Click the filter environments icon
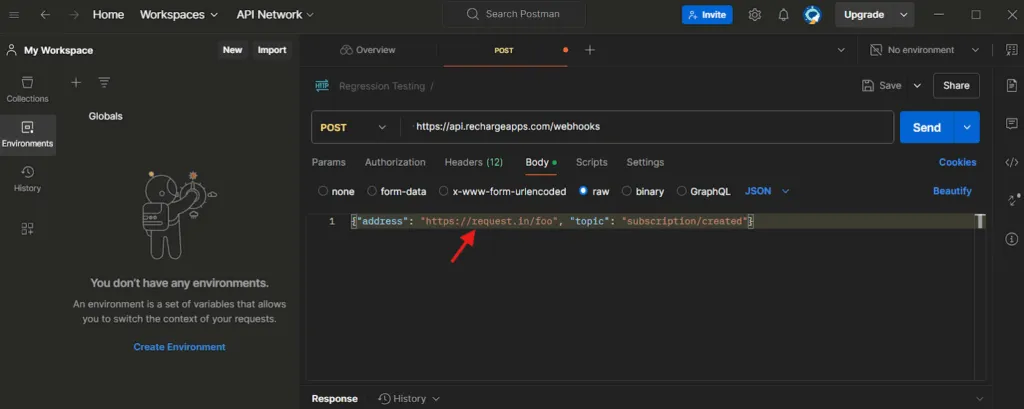Image resolution: width=1024 pixels, height=409 pixels. coord(104,82)
